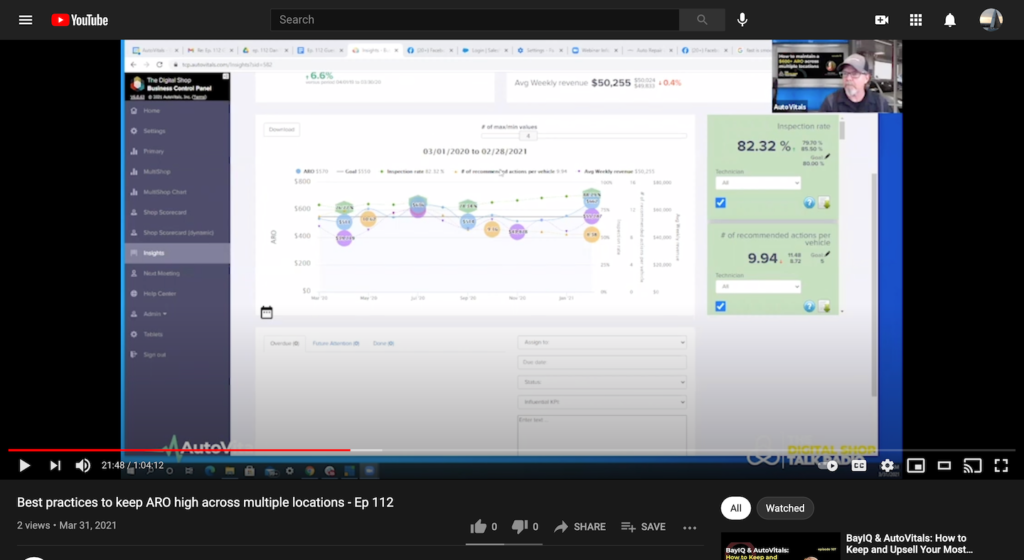Select the Watched filter chip

coord(785,508)
